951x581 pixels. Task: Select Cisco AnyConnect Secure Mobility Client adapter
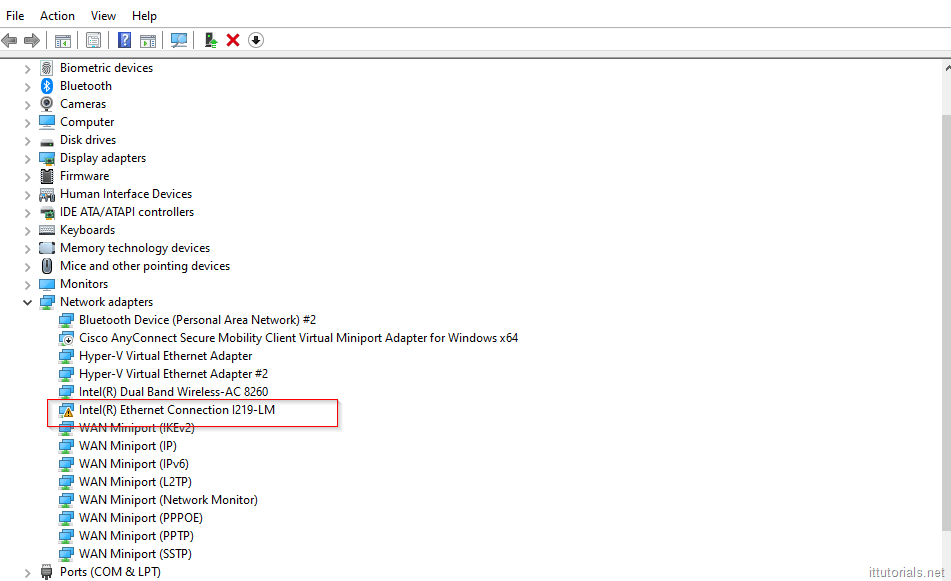[x=298, y=338]
